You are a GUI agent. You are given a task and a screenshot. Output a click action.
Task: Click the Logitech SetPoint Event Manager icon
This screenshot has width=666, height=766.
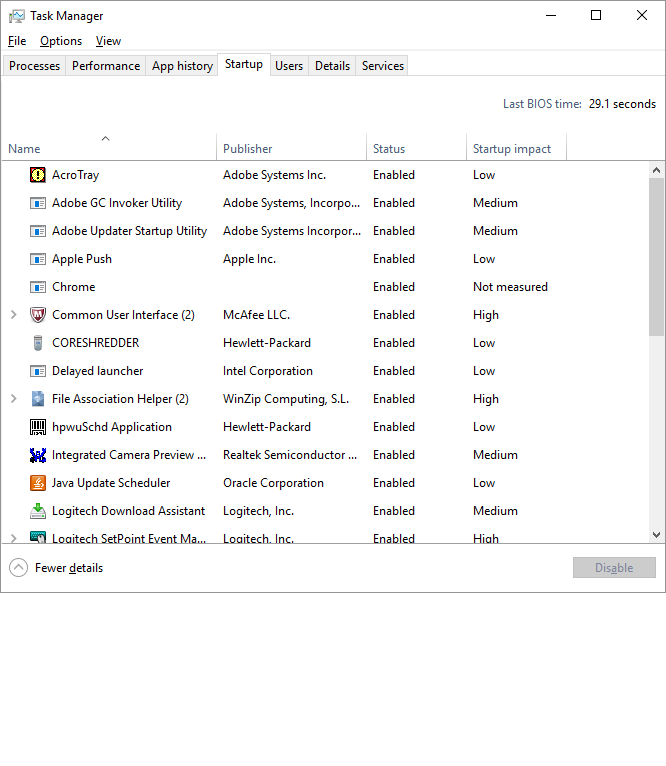point(38,537)
